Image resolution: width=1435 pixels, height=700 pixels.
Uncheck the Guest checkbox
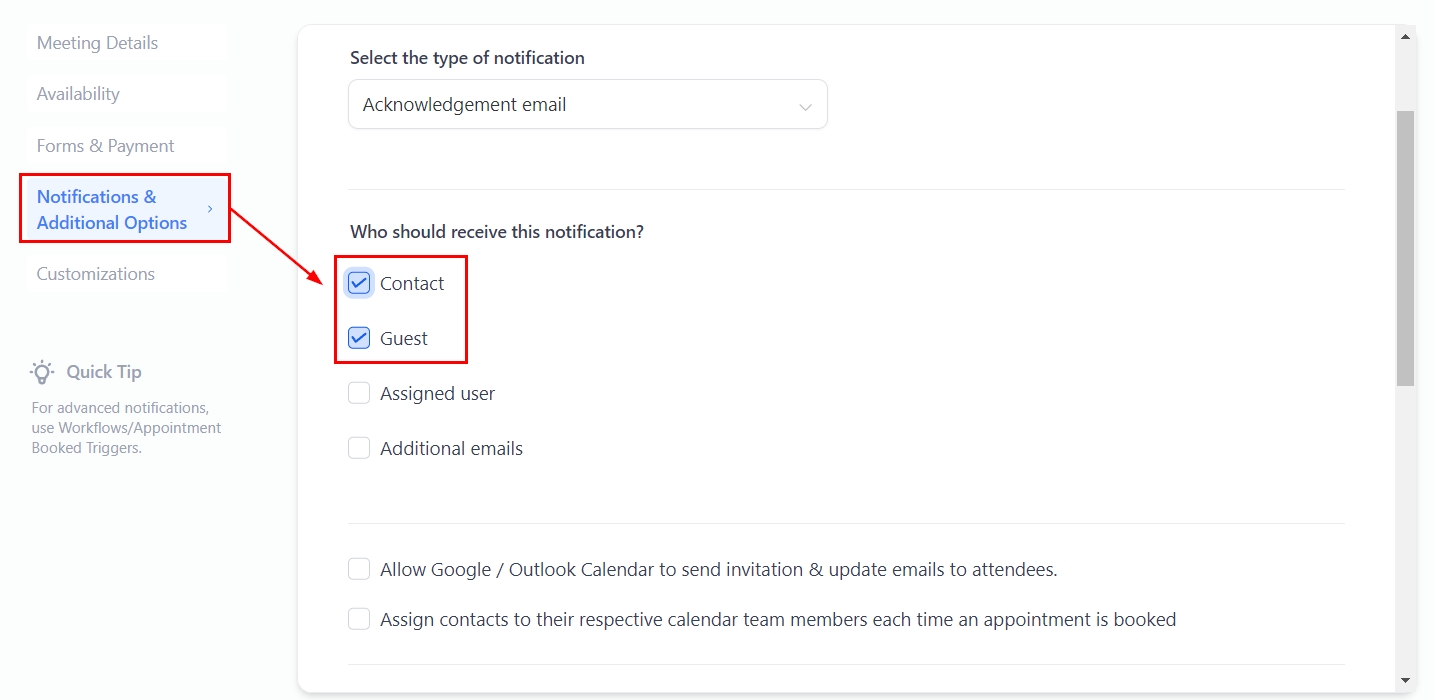359,338
